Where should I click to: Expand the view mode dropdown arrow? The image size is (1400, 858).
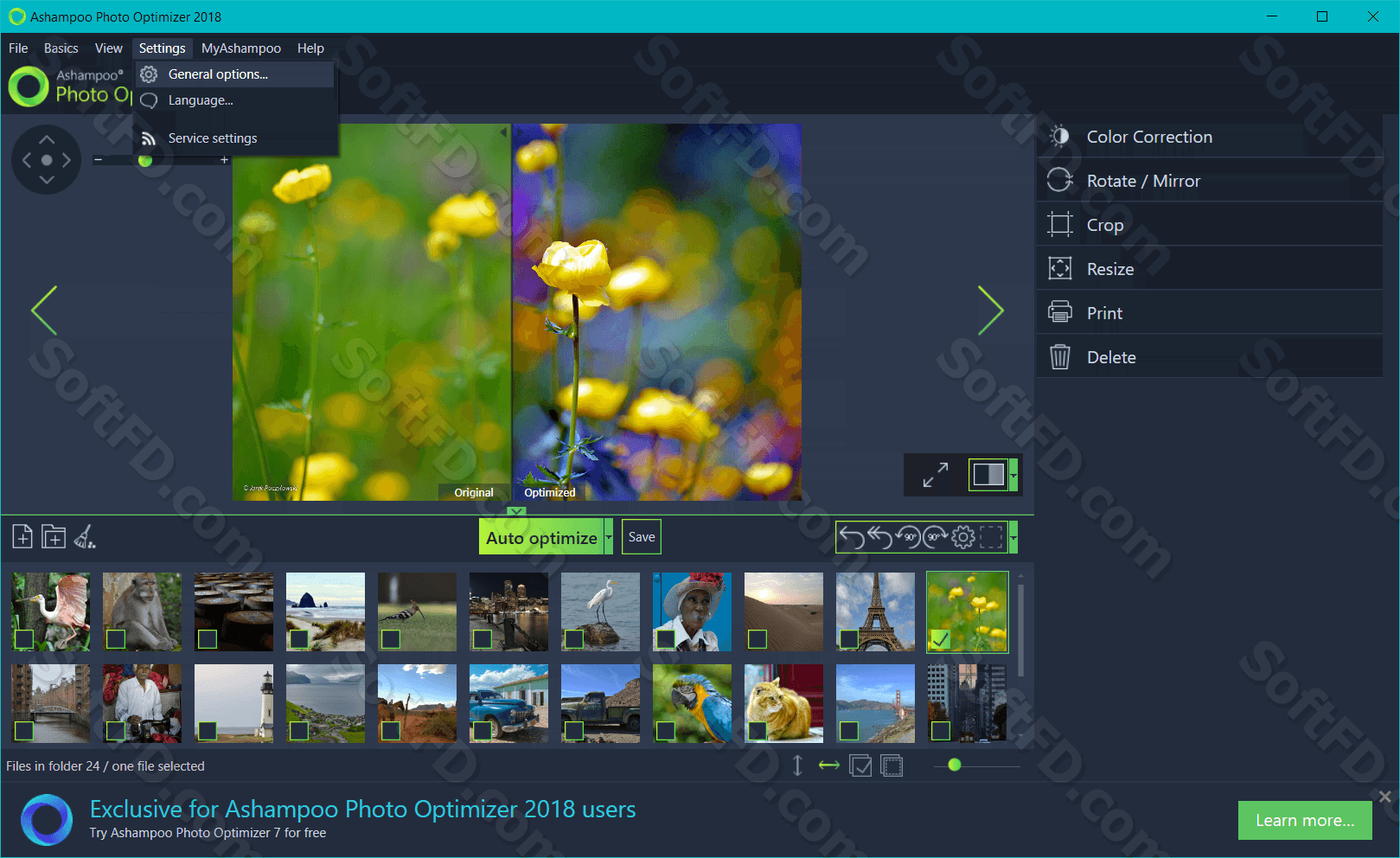coord(1013,475)
